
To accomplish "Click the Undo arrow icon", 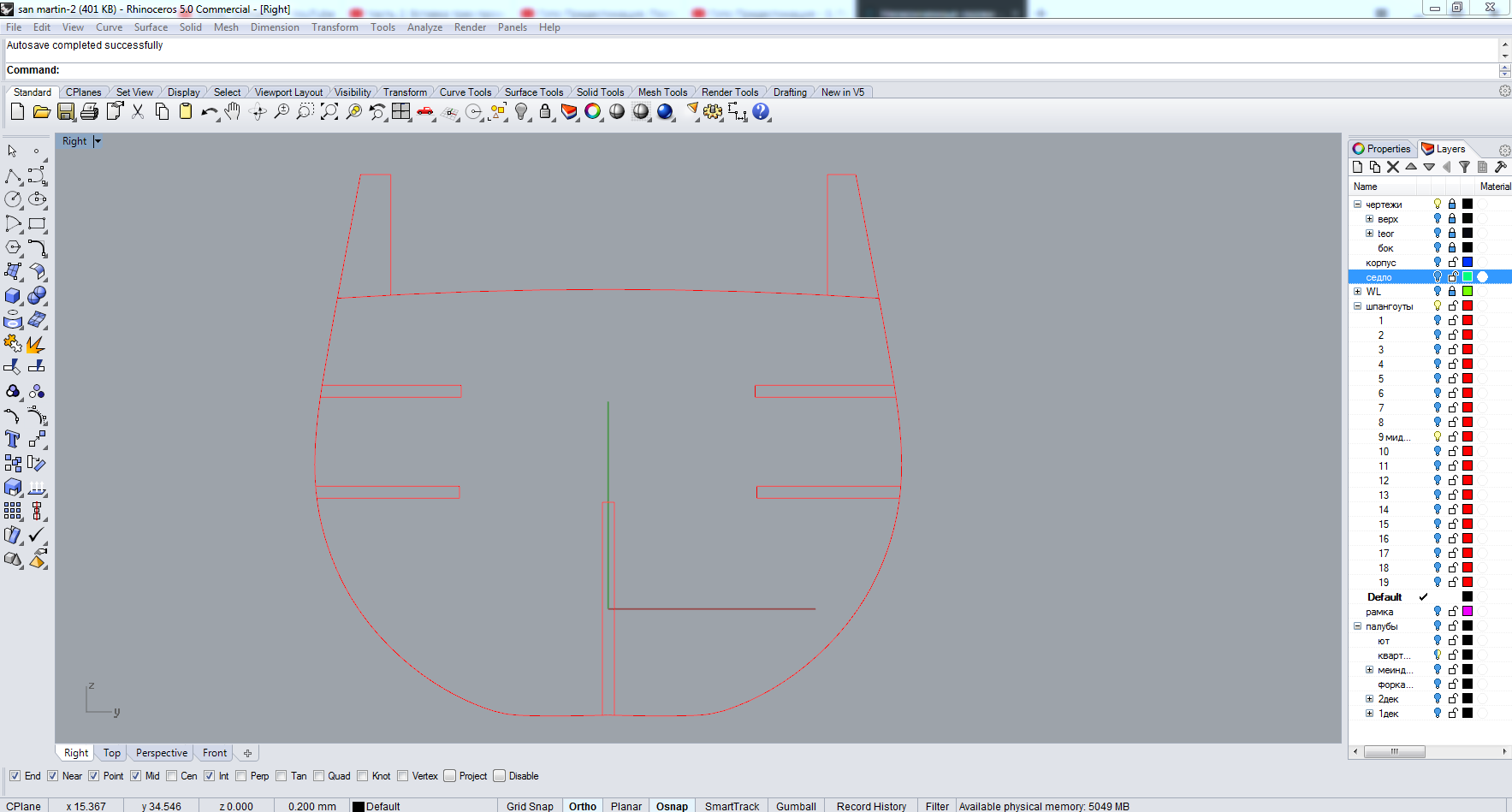I will coord(208,112).
